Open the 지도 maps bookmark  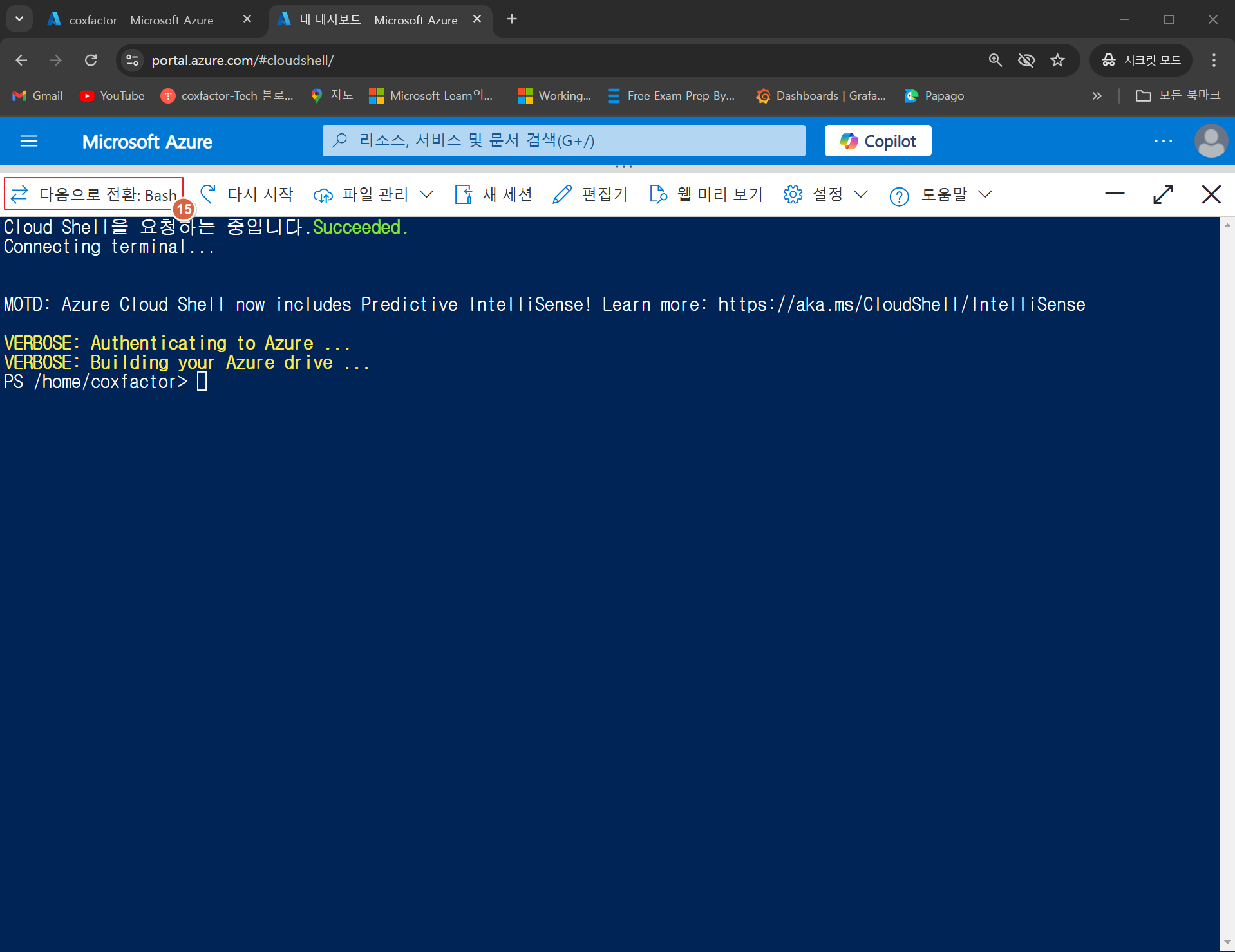point(332,95)
